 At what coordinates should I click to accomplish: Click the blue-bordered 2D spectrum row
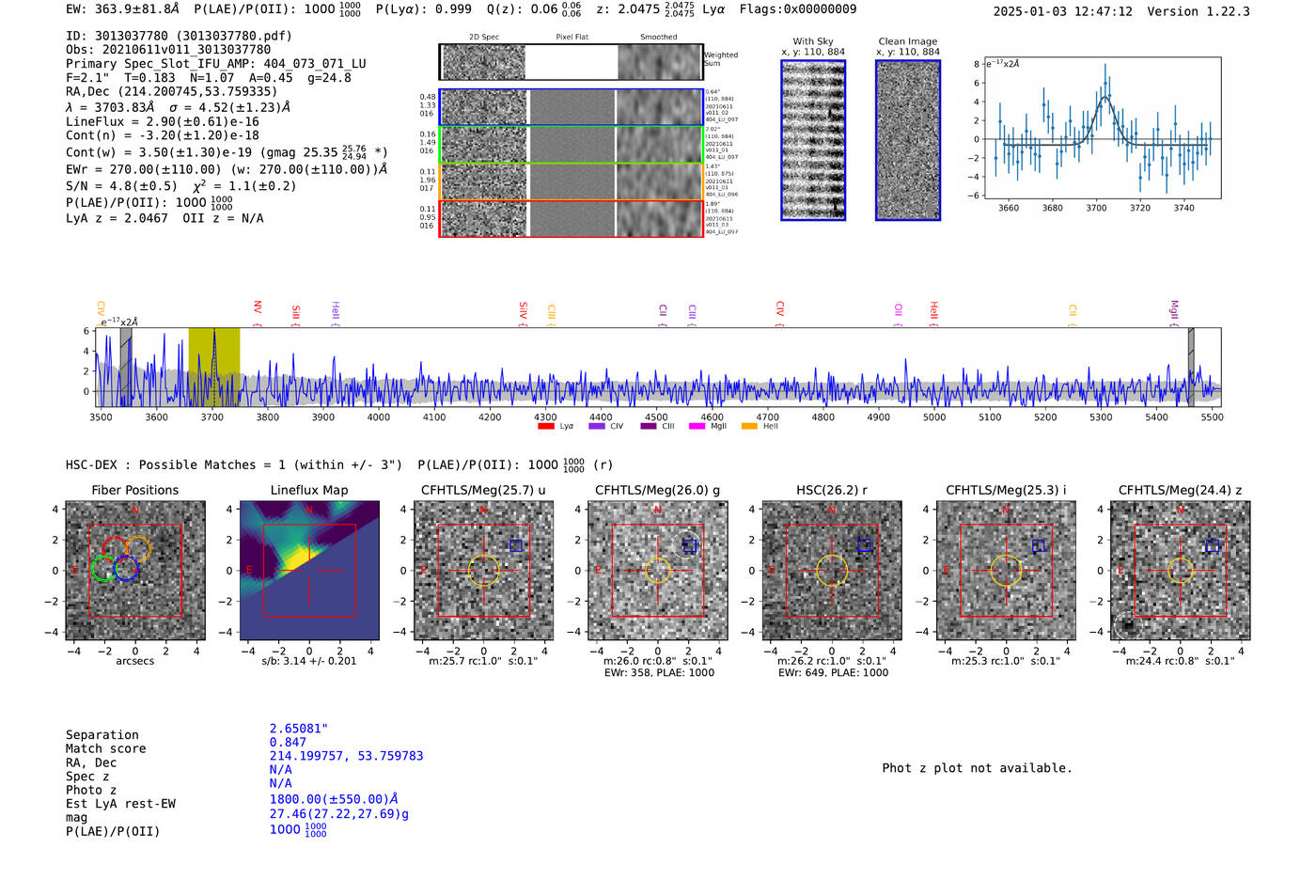coord(572,107)
